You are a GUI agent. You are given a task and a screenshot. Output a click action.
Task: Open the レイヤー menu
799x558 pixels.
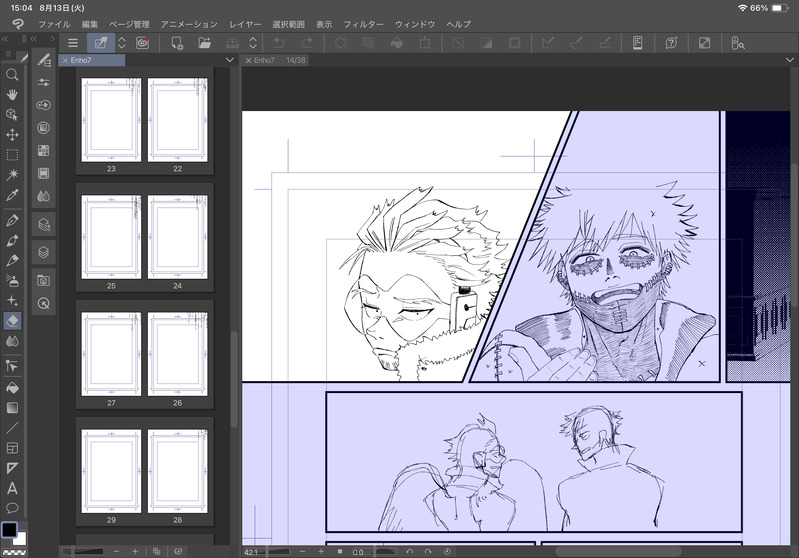pyautogui.click(x=245, y=24)
